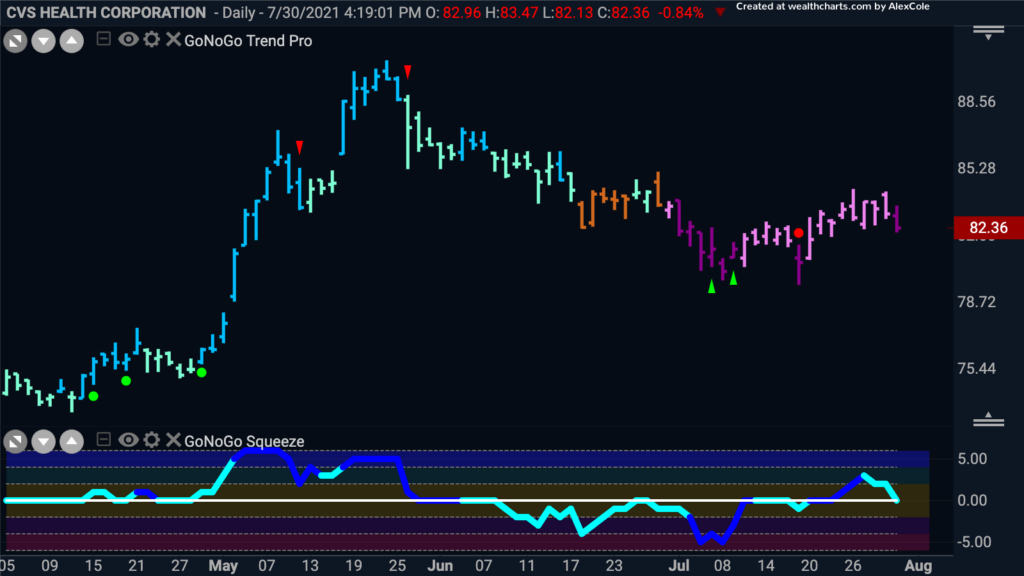Move Squeeze pane up with arrow

click(71, 442)
